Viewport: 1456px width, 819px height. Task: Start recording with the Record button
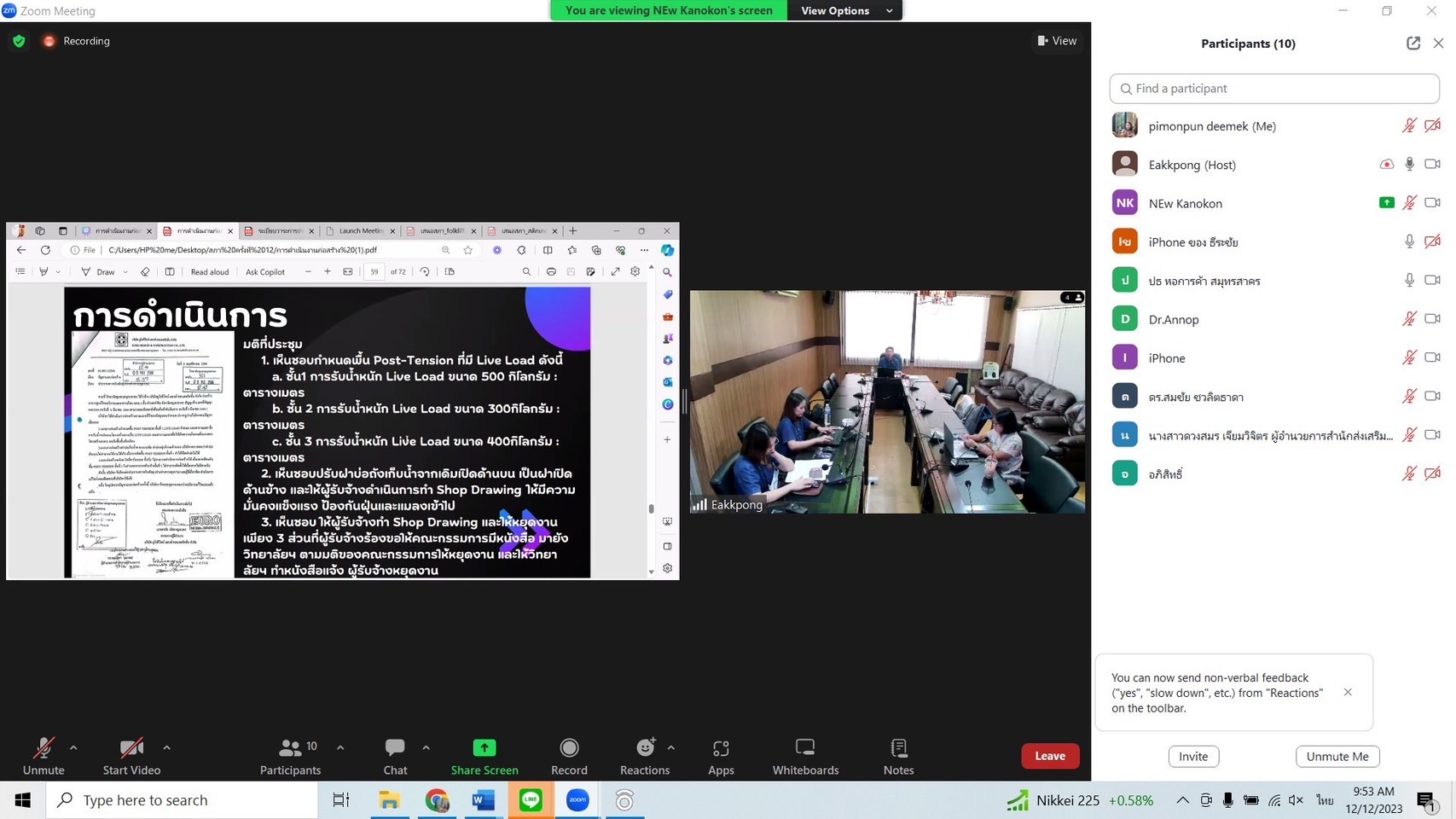point(569,756)
